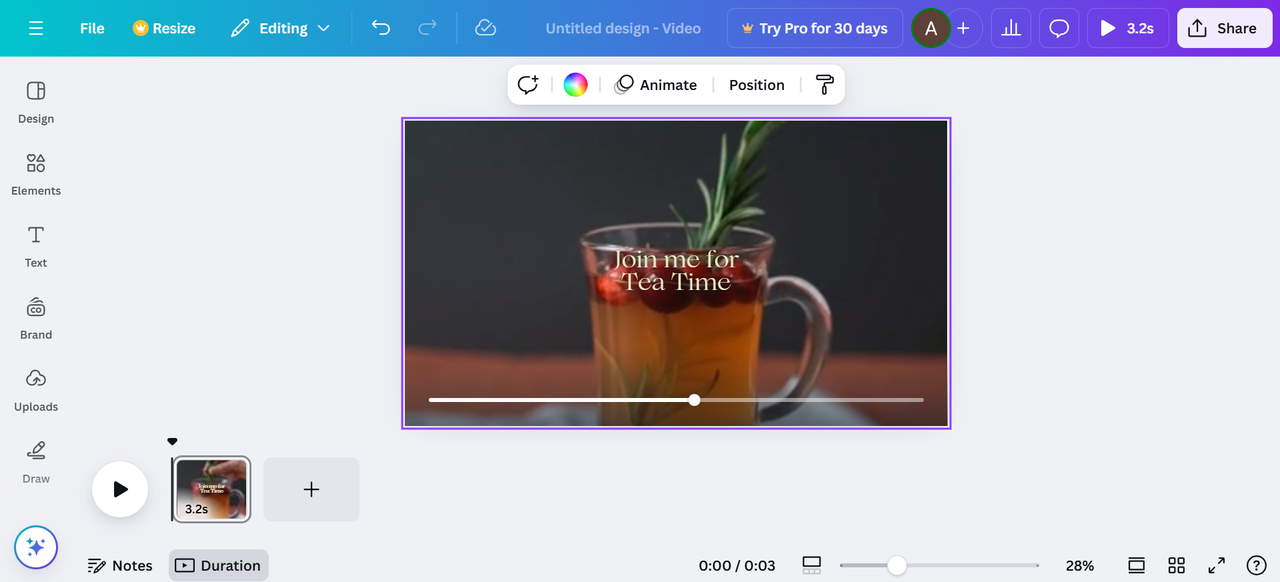Add a new page with the plus tile
The width and height of the screenshot is (1280, 582).
click(x=311, y=489)
